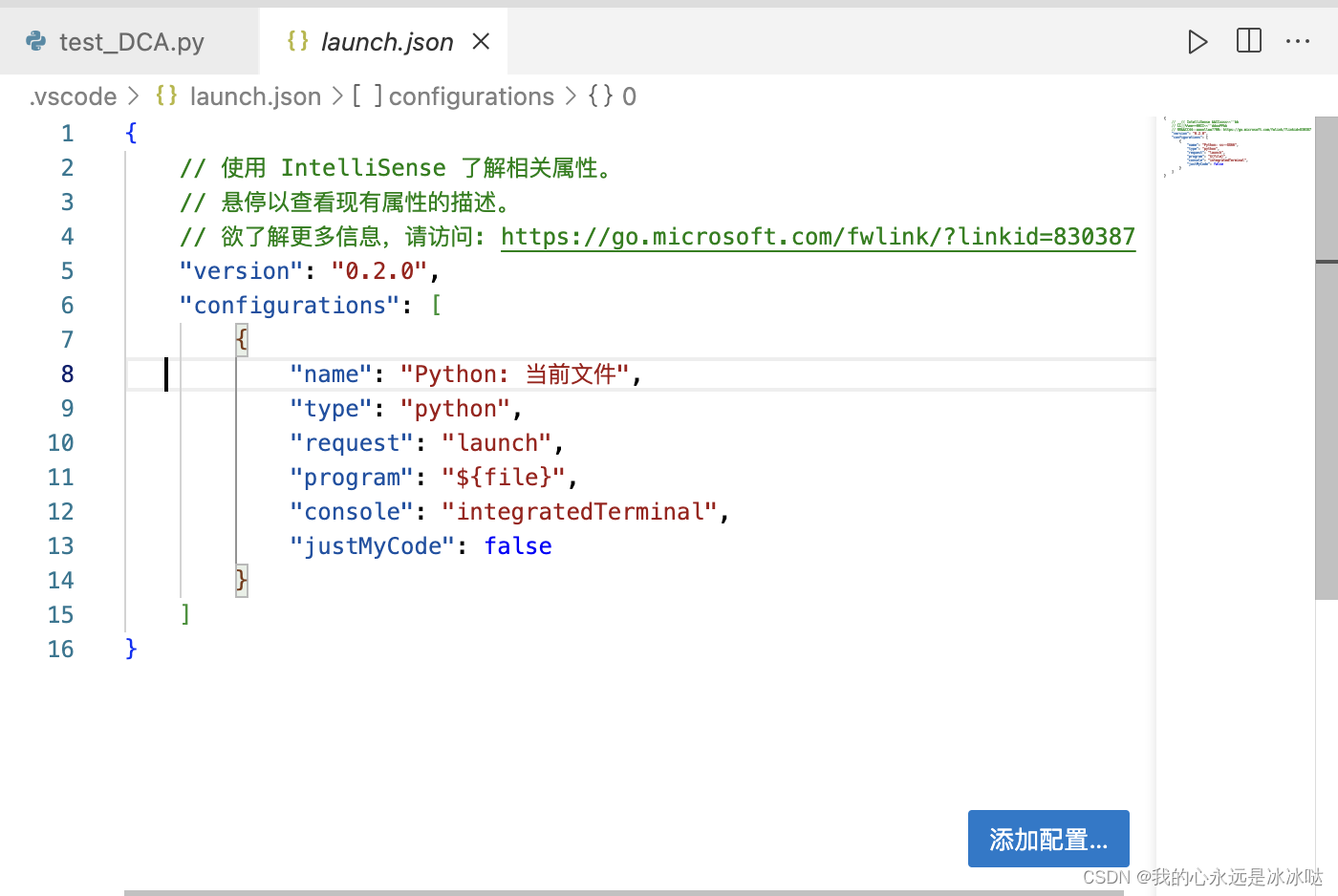Viewport: 1338px width, 896px height.
Task: Click the 添加配置... button
Action: point(1048,839)
